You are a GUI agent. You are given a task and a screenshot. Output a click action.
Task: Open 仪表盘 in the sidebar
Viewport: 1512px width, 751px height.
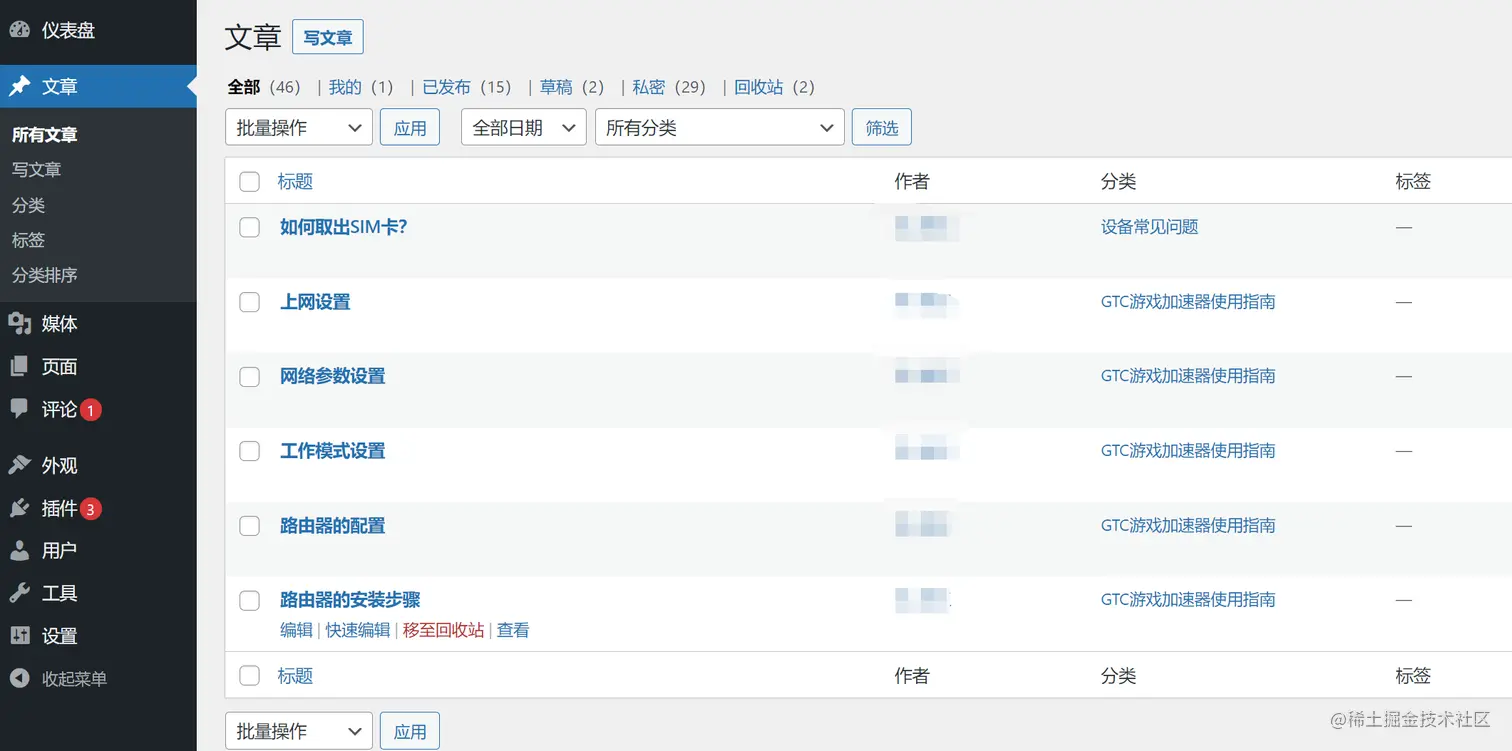(68, 30)
